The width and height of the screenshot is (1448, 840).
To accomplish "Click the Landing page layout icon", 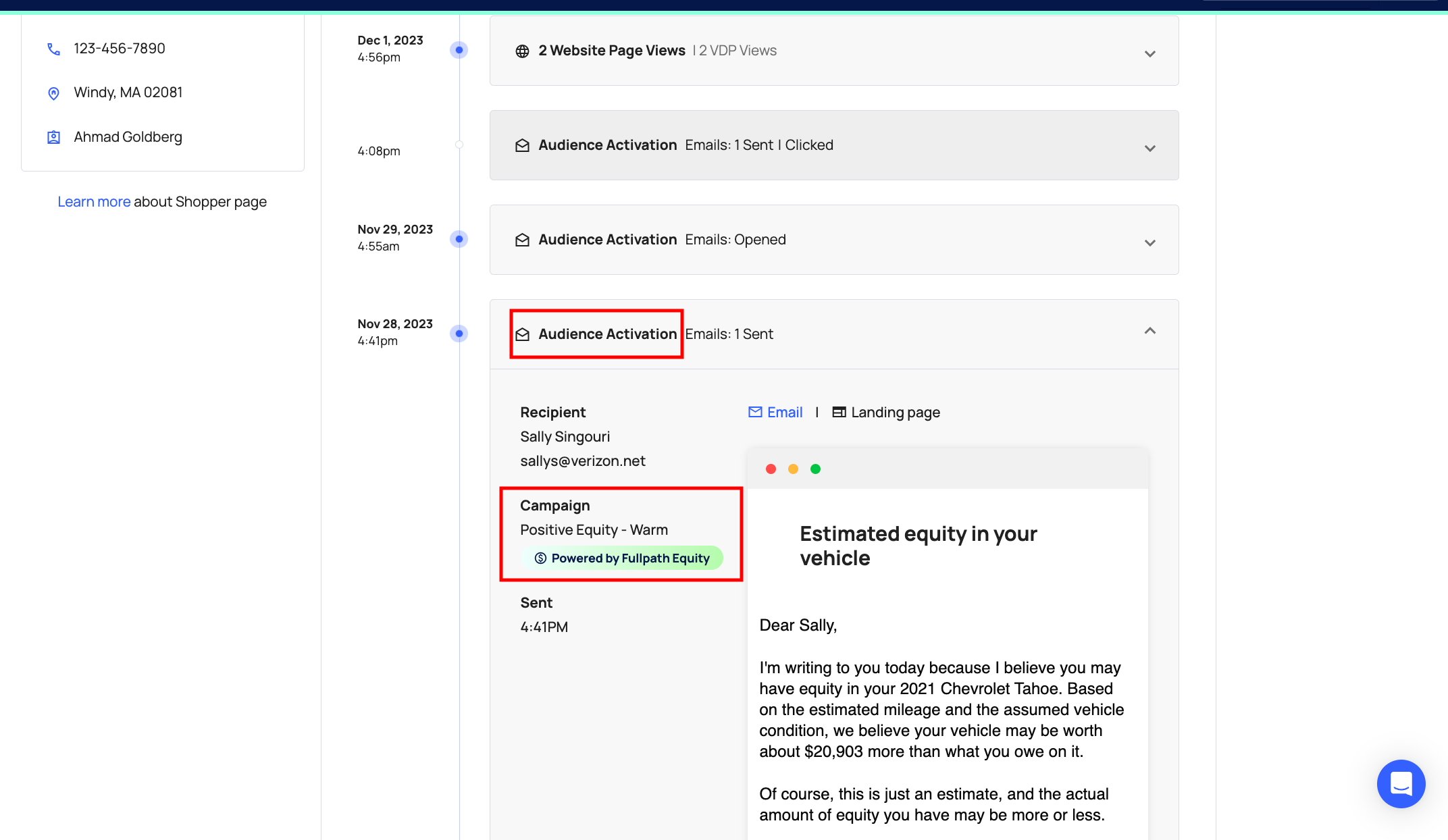I will [839, 413].
